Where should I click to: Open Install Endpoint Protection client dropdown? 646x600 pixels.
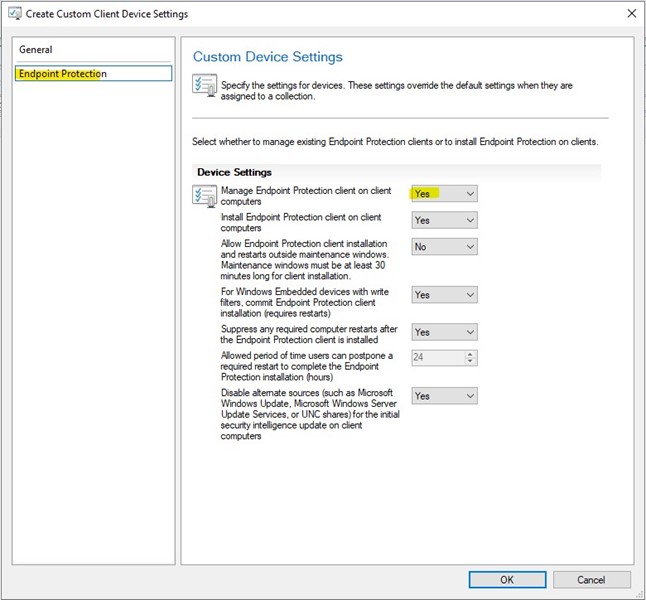click(445, 220)
